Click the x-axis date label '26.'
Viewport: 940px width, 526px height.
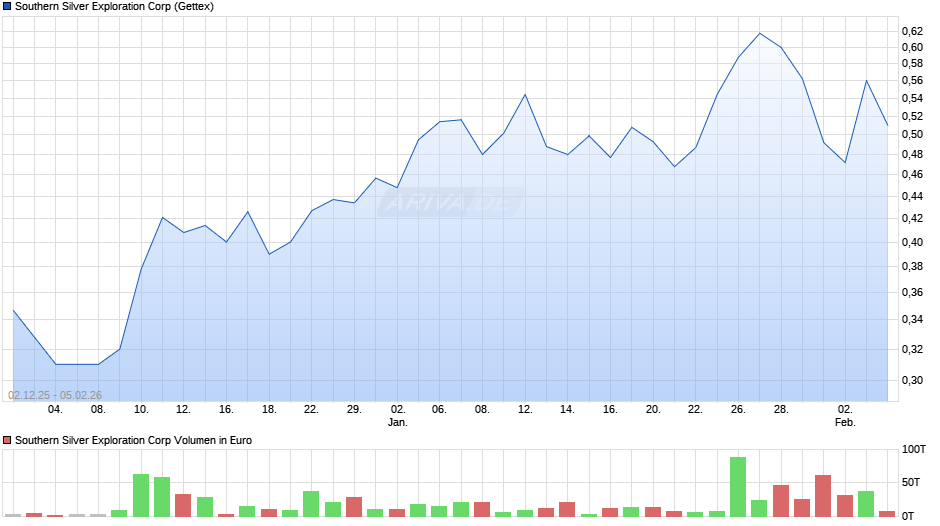coord(738,409)
